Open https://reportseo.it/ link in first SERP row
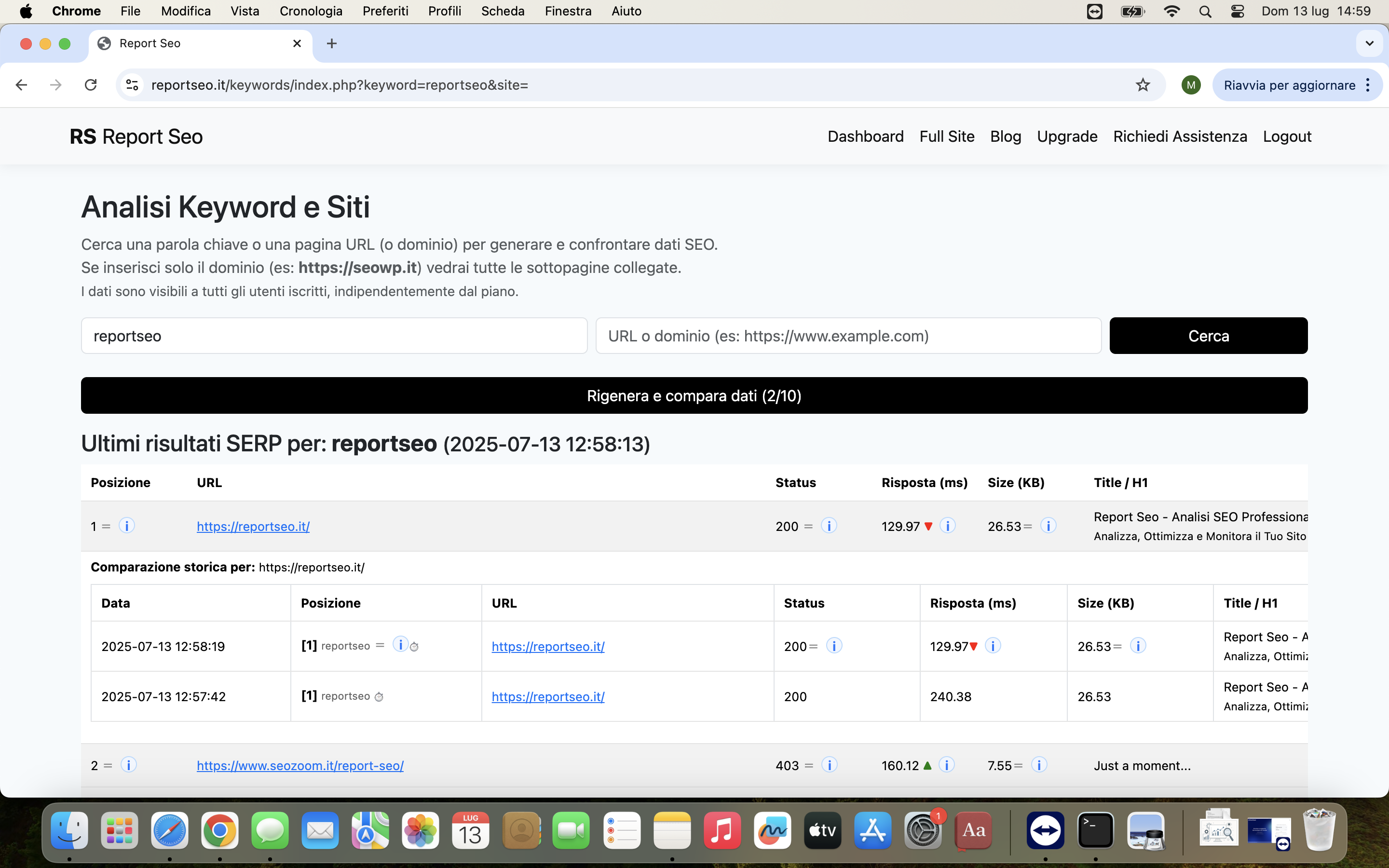The height and width of the screenshot is (868, 1389). tap(253, 527)
